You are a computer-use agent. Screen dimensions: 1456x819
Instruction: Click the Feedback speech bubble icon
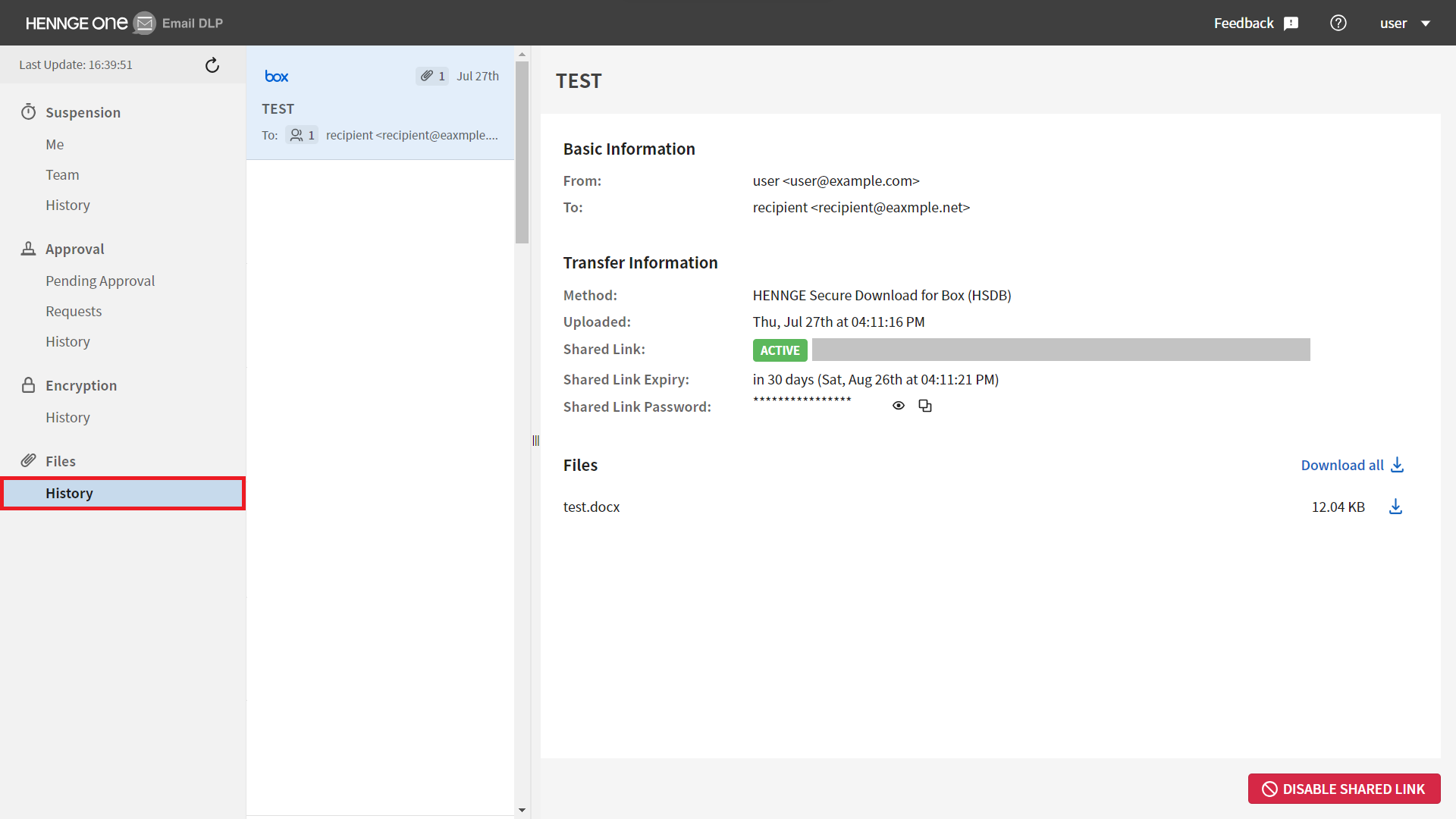click(1291, 24)
